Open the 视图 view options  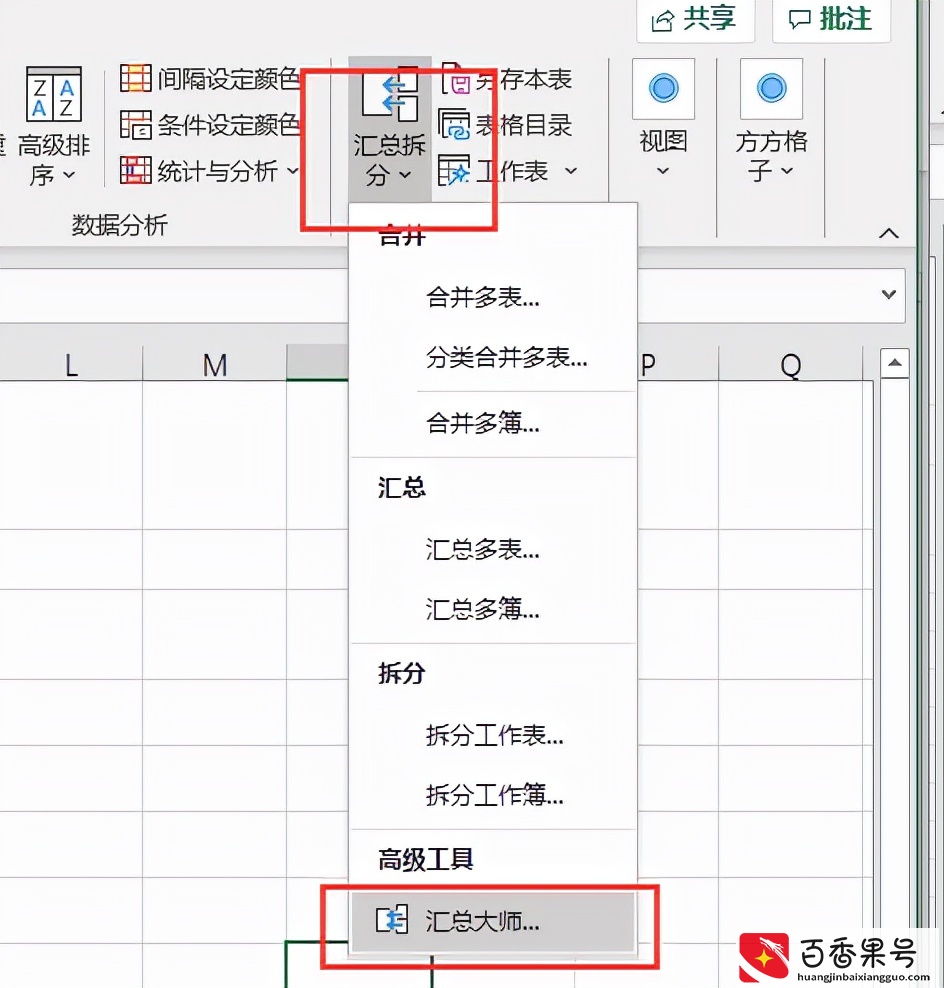pyautogui.click(x=663, y=120)
